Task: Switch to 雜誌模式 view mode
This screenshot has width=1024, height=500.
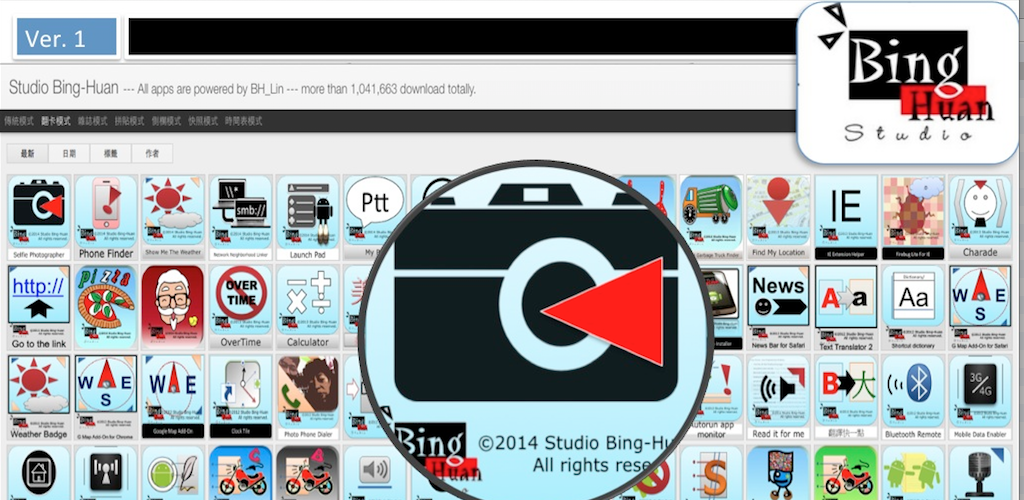Action: tap(92, 121)
